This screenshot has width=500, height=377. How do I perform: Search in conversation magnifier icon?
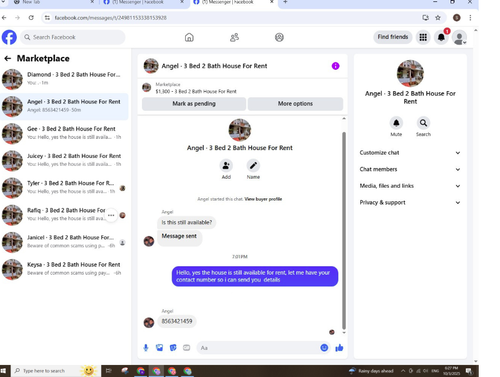(423, 123)
